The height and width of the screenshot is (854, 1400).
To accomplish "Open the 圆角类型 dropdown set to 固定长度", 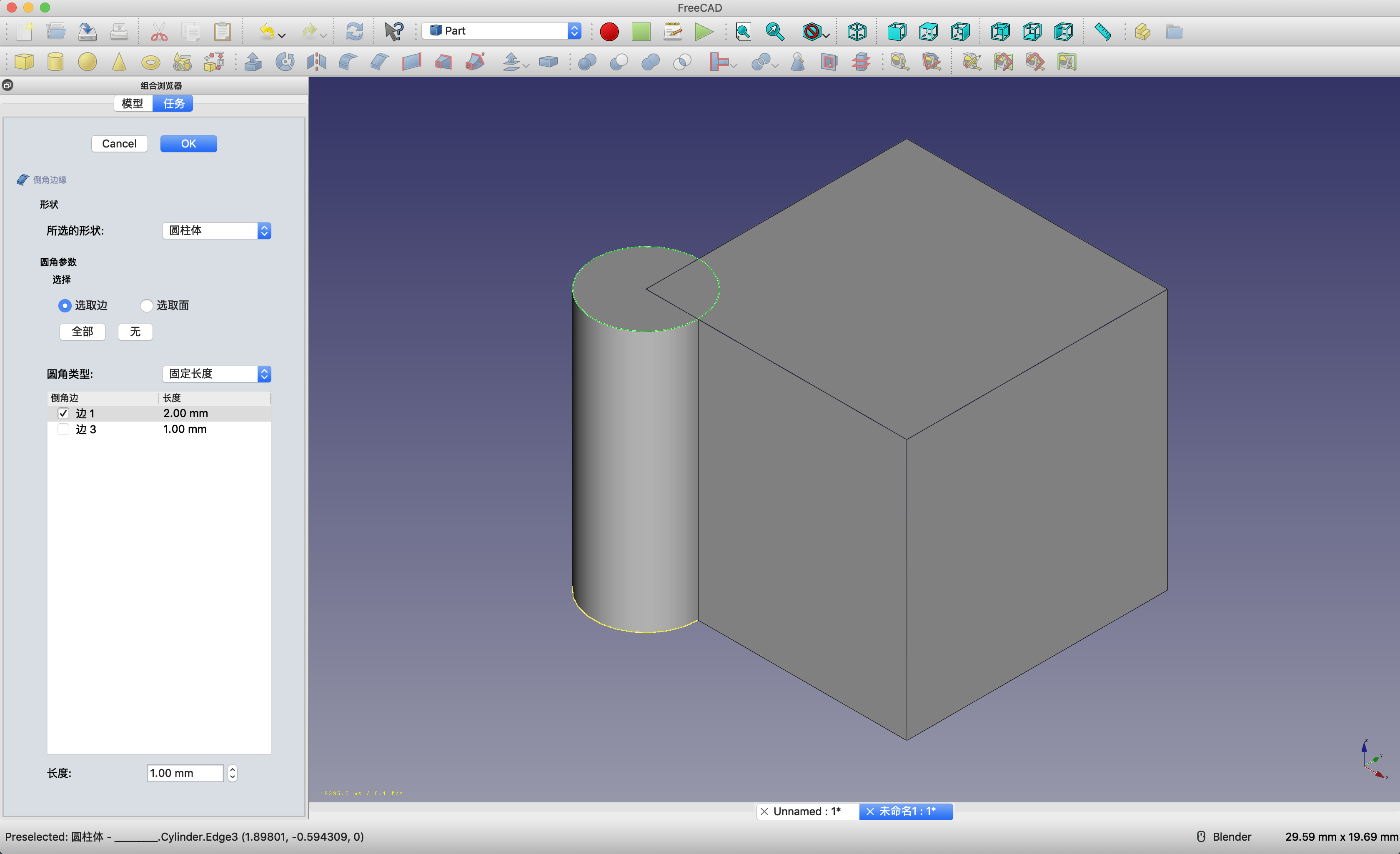I will (216, 374).
